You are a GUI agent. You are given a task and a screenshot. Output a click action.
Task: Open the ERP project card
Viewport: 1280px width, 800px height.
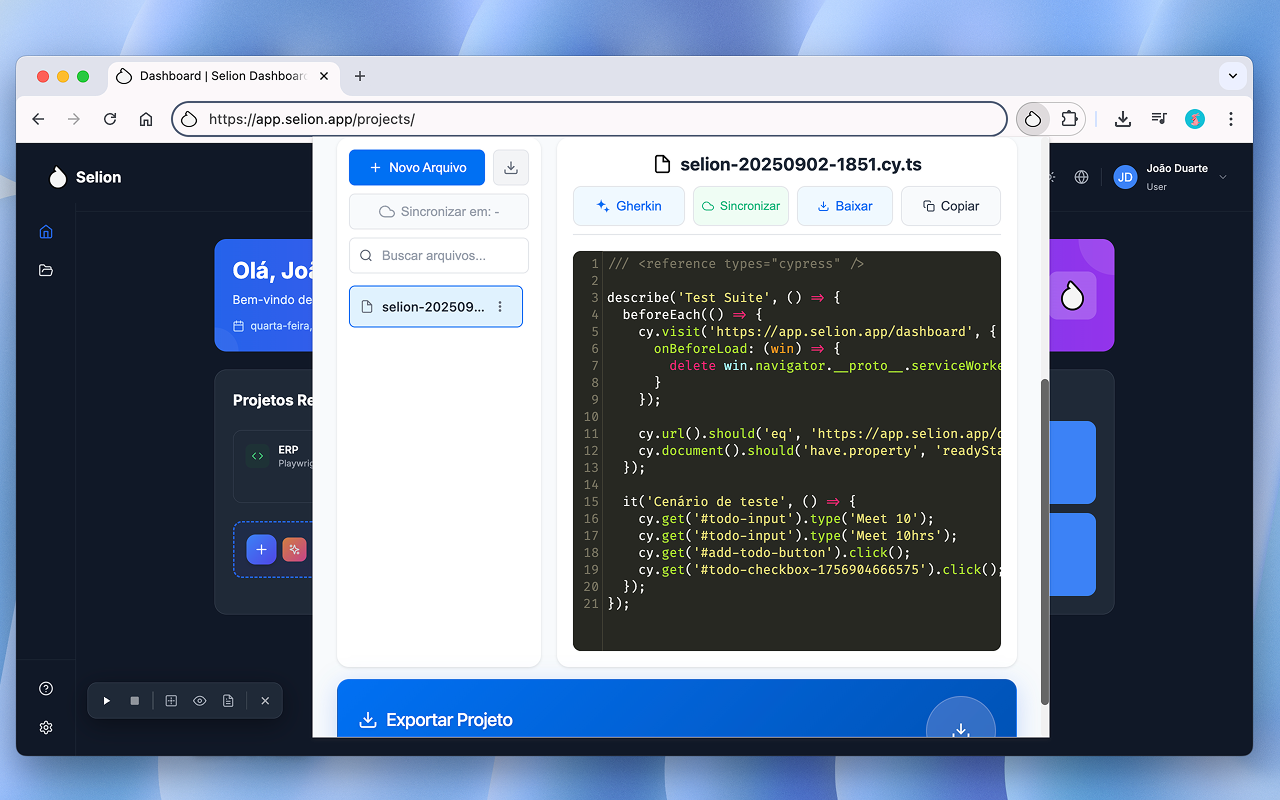[x=275, y=466]
